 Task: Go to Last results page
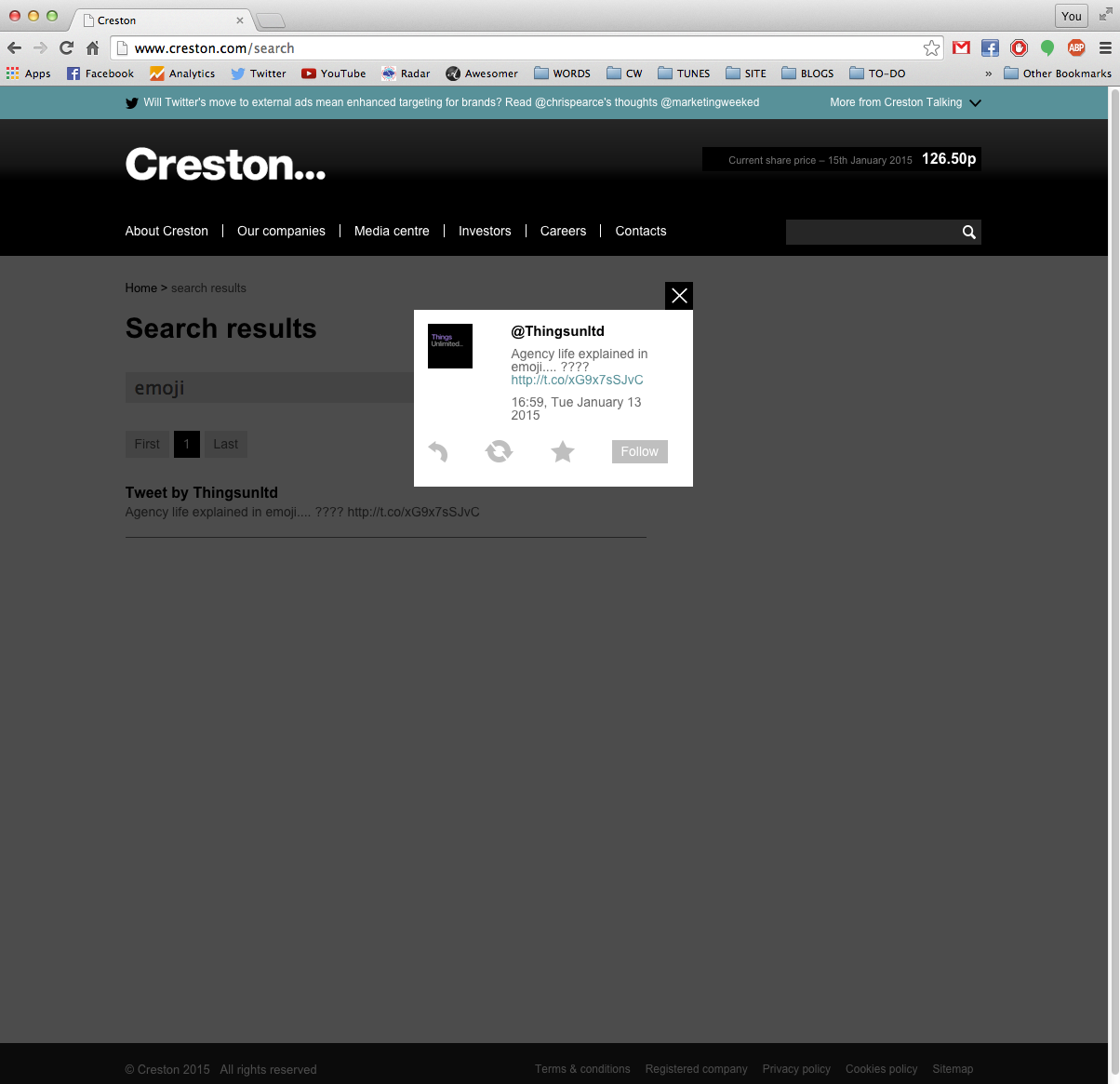pyautogui.click(x=225, y=444)
